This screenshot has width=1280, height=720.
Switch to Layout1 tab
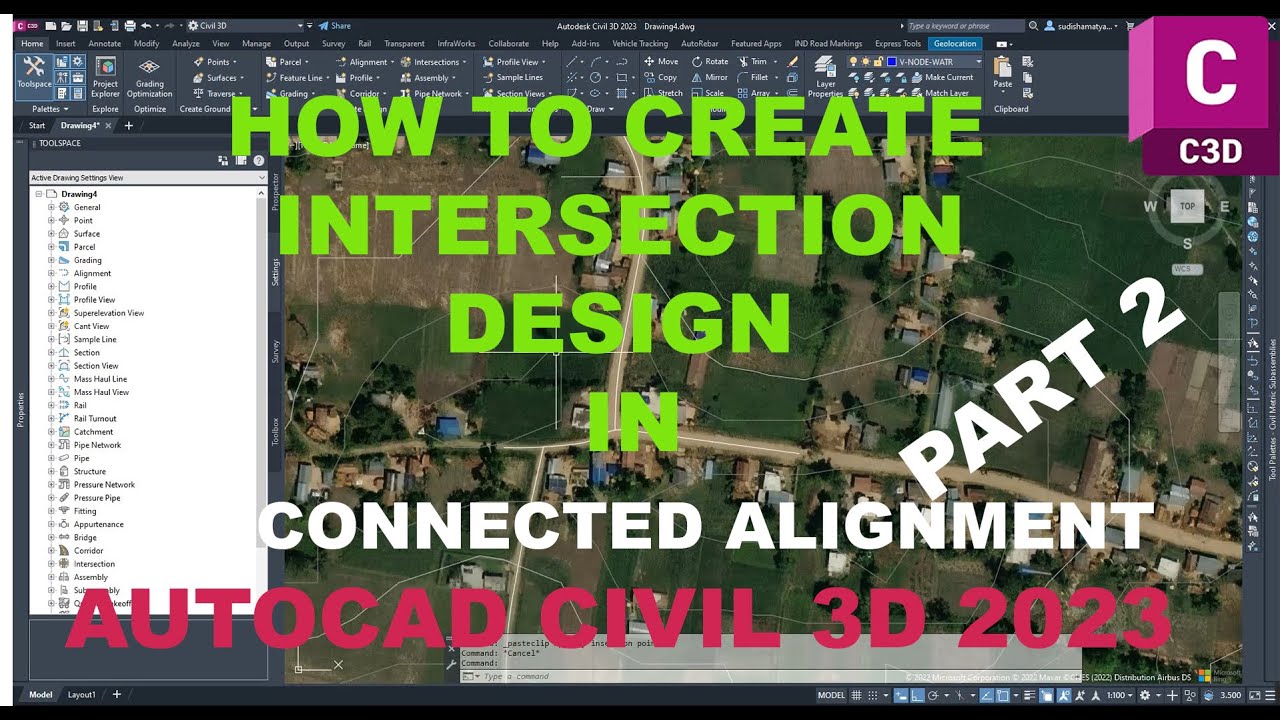[82, 694]
